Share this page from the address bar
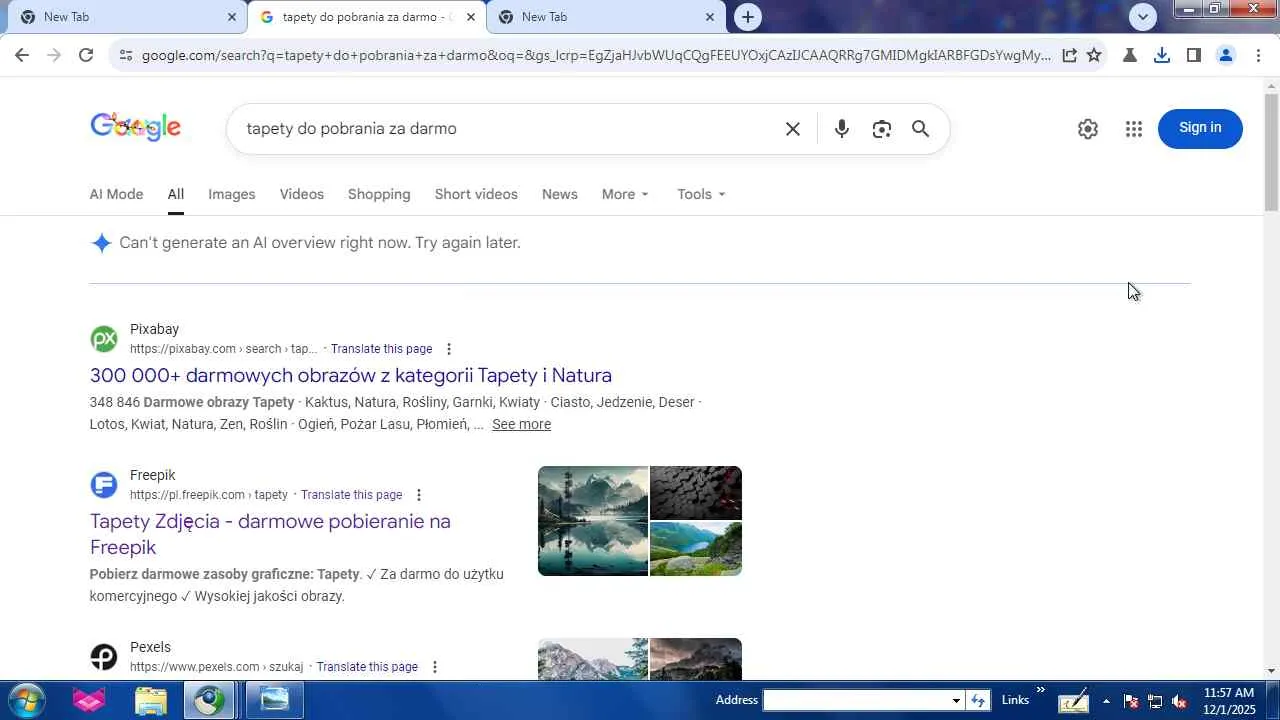 coord(1069,55)
